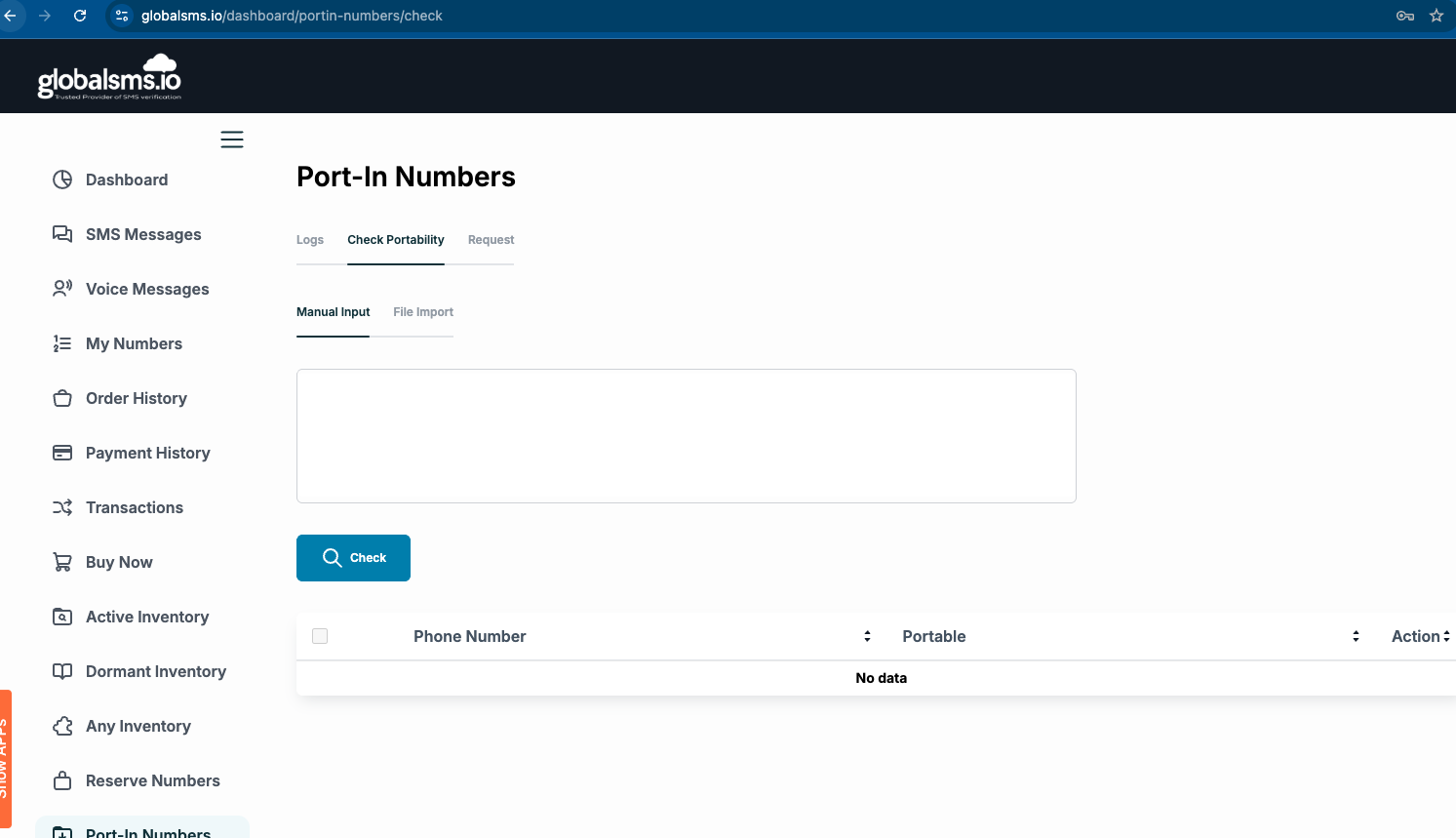
Task: Click the Transactions shuffle icon
Action: (62, 507)
